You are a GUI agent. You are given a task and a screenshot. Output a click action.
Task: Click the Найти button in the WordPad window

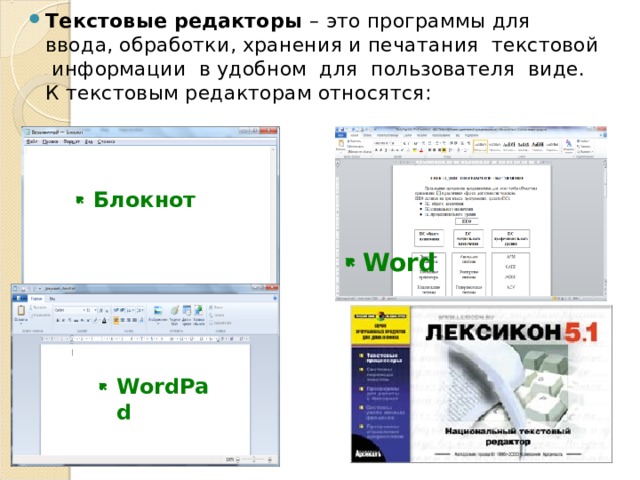tap(216, 307)
